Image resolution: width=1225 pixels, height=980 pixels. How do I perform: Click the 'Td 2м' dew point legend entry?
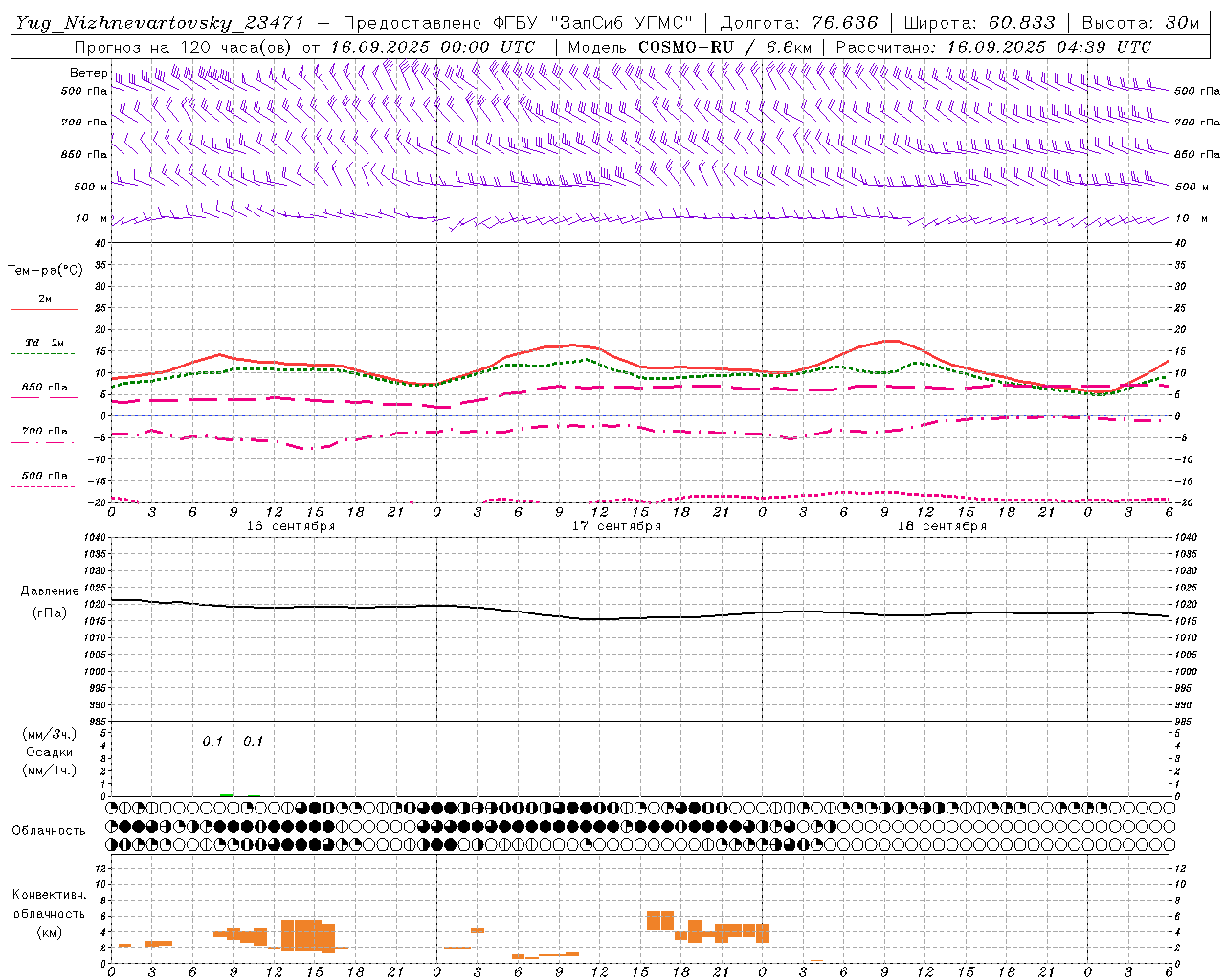point(45,343)
